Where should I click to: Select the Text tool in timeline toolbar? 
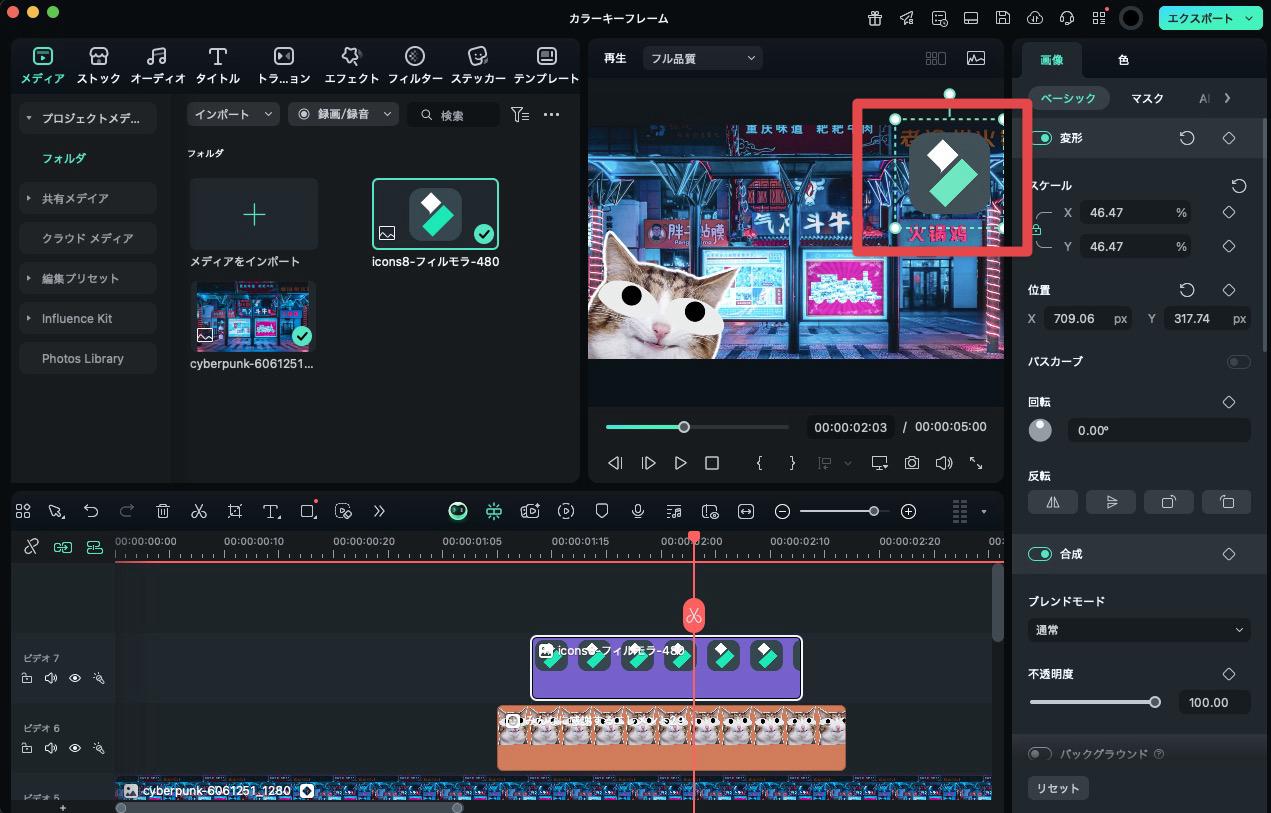271,511
